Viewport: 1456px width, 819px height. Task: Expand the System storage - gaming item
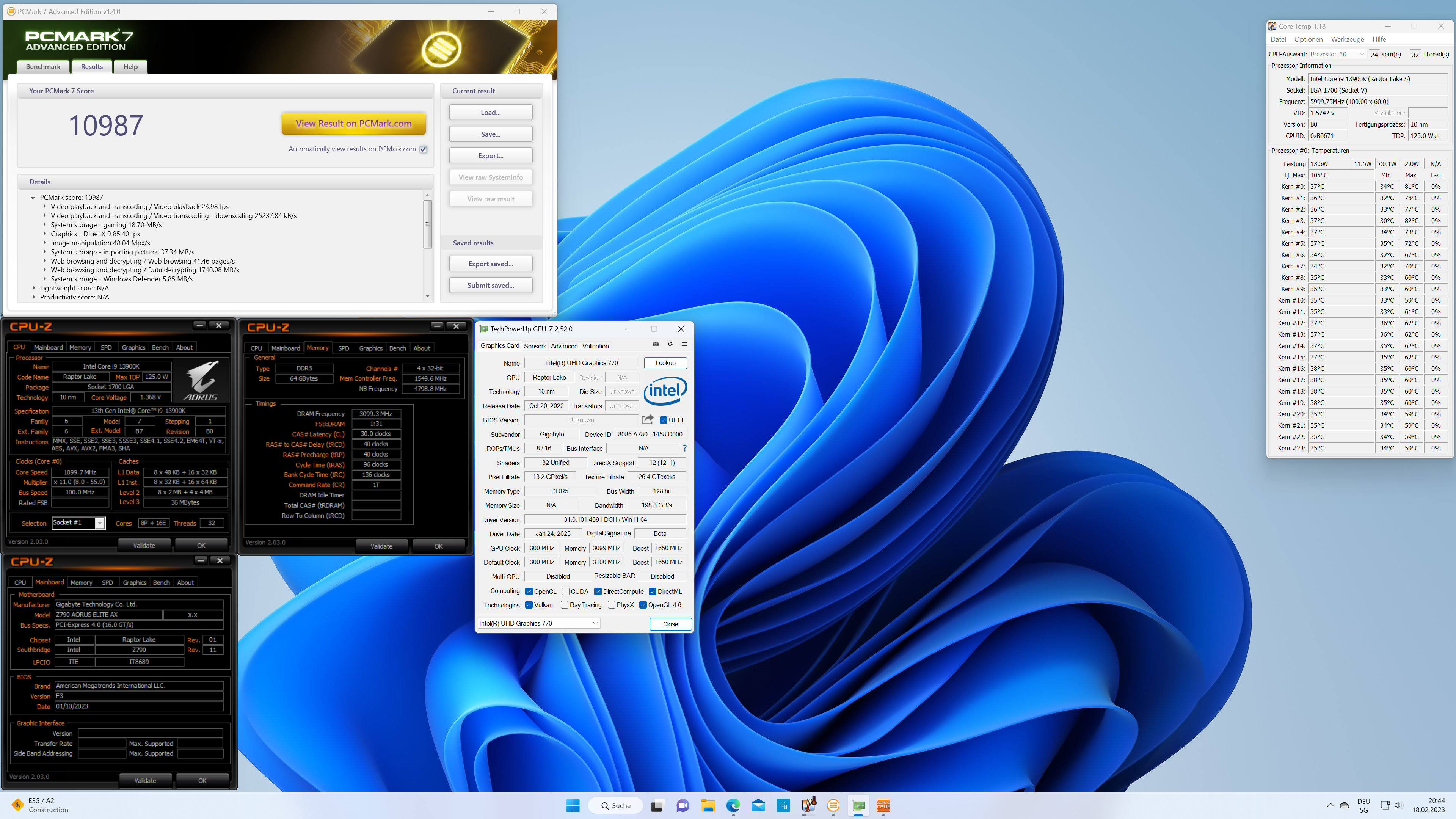[x=45, y=225]
